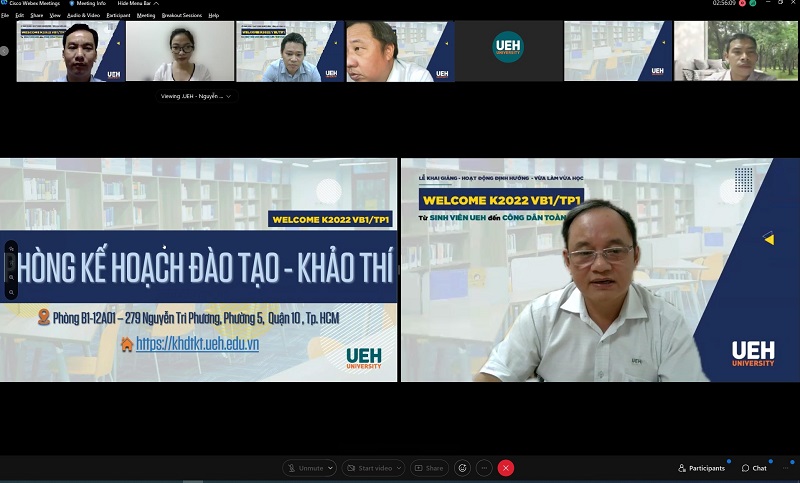Open the reactions smiley icon
Image resolution: width=800 pixels, height=483 pixels.
point(462,468)
